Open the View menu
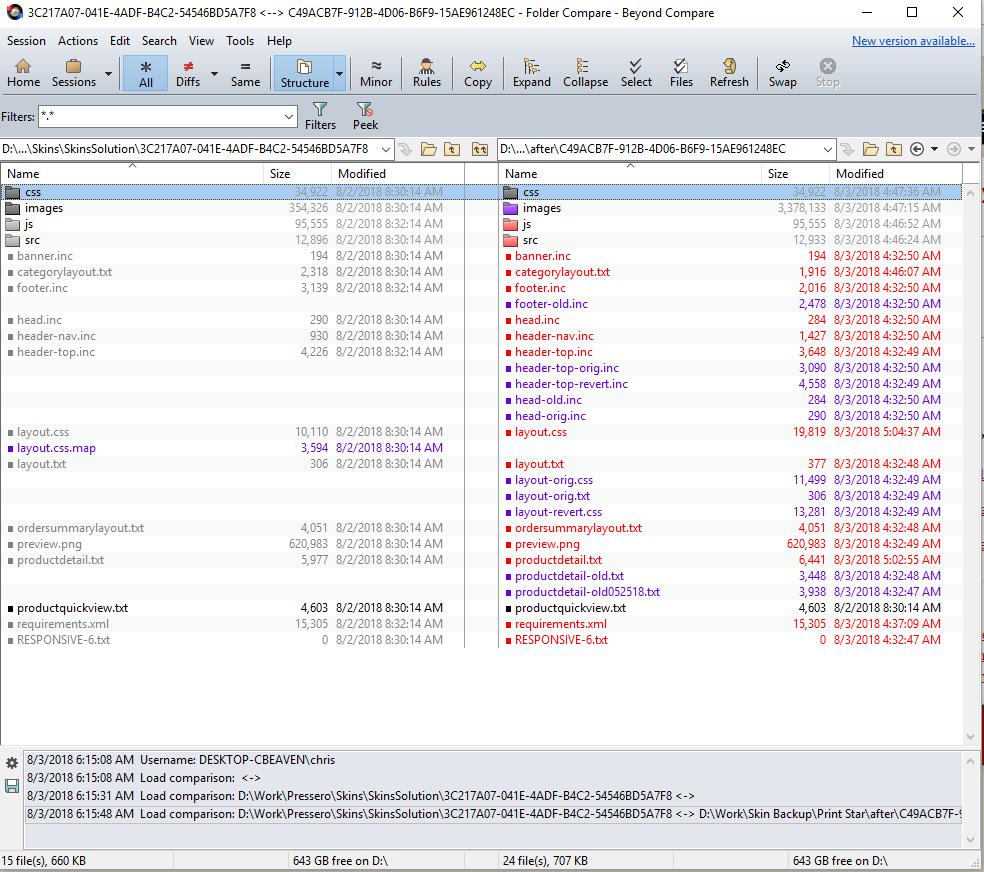 201,41
